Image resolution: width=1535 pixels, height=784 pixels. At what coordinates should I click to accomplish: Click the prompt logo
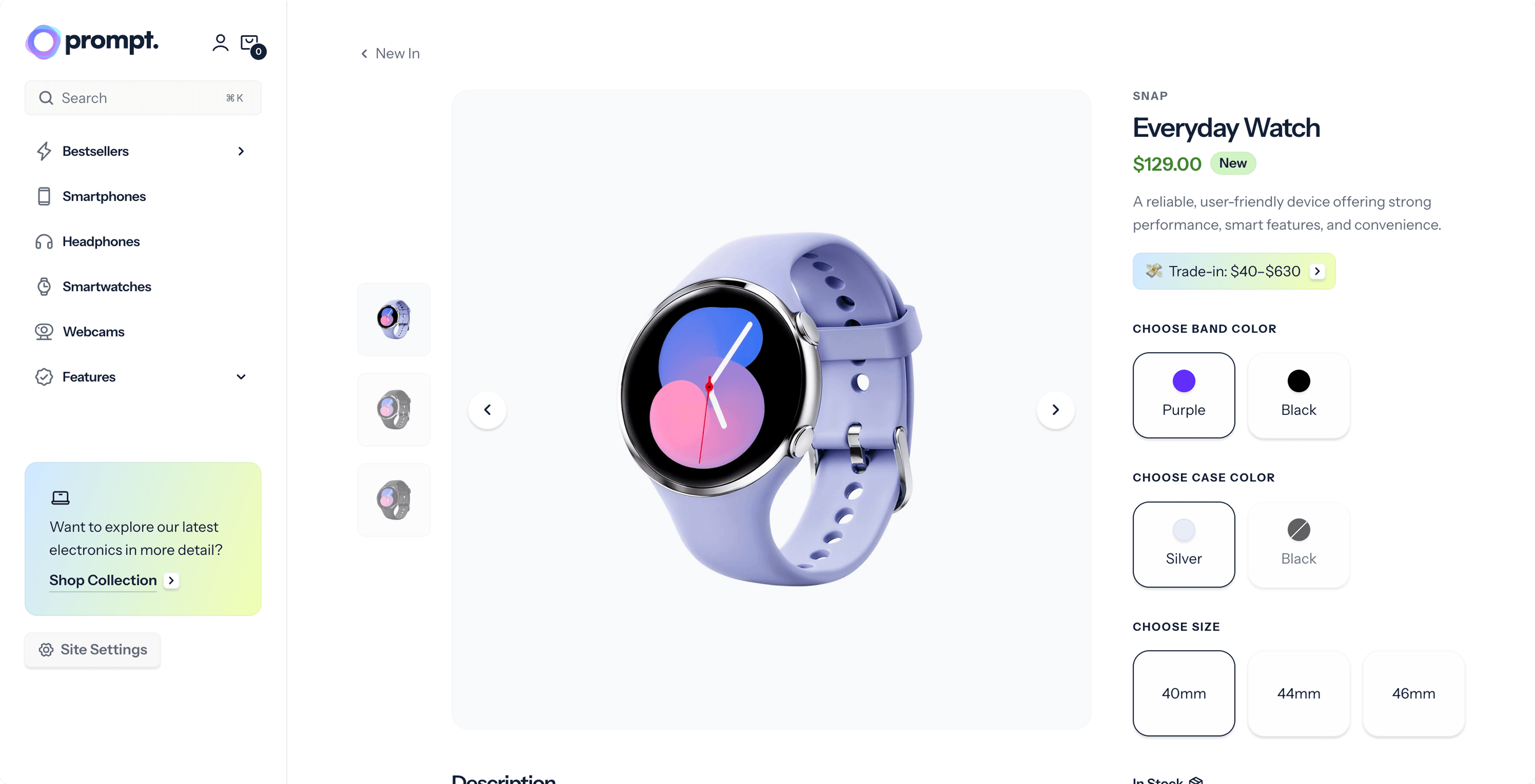pos(92,42)
